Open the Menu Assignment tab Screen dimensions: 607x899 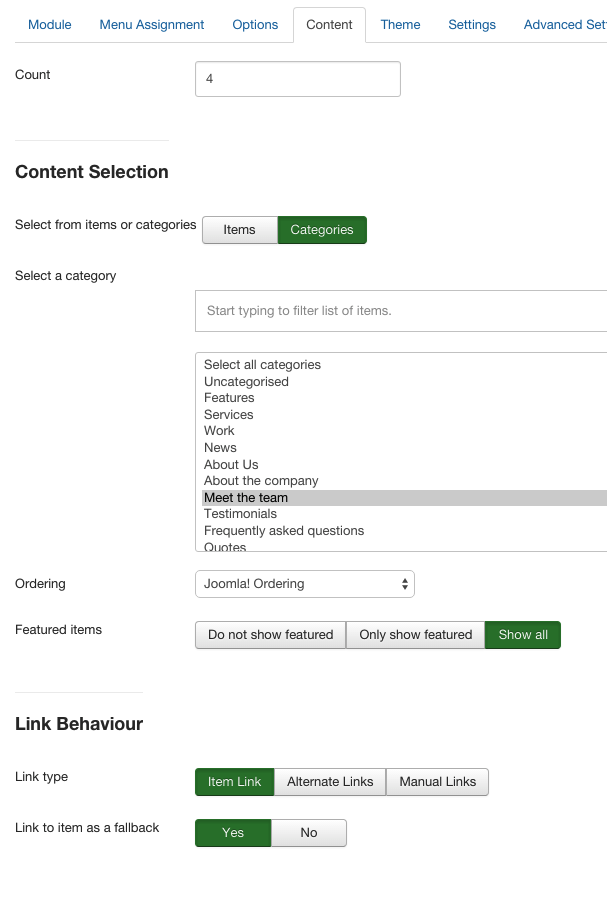[152, 25]
